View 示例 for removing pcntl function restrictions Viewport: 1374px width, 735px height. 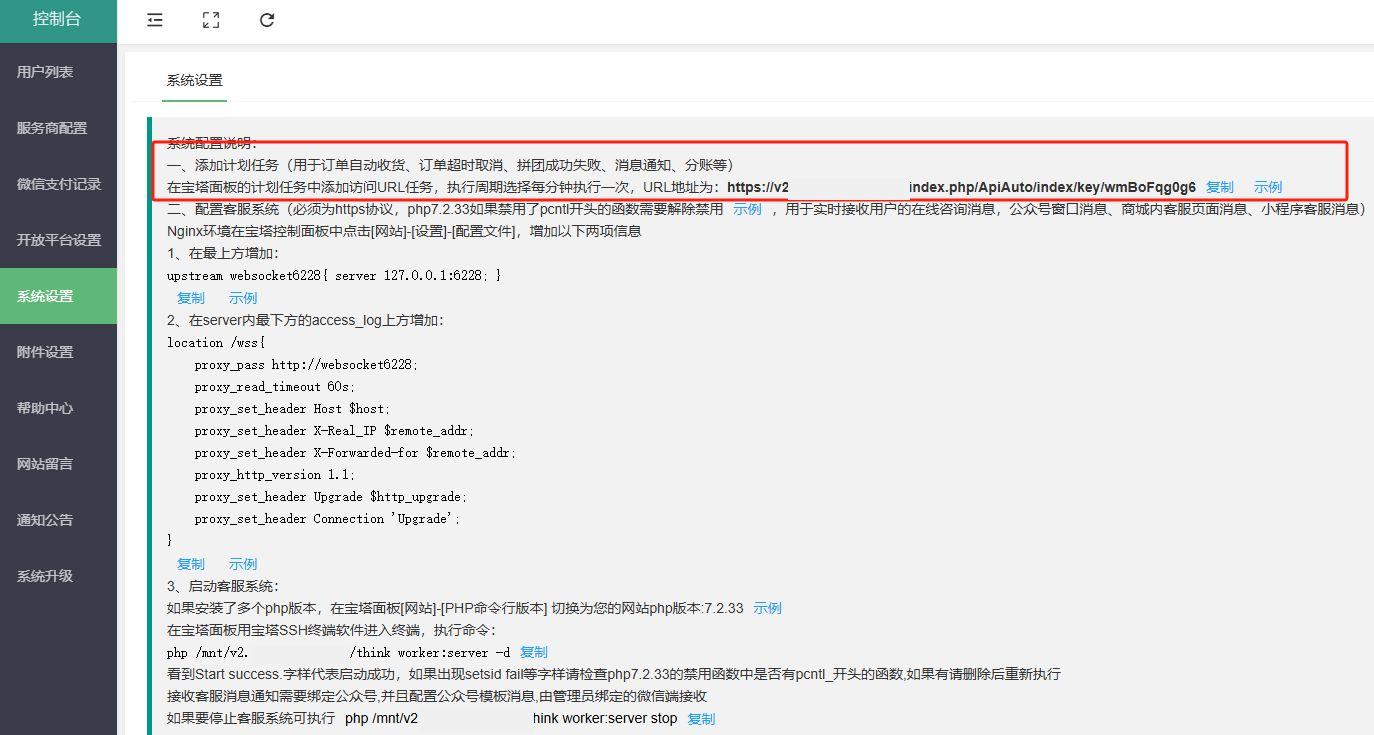point(747,209)
